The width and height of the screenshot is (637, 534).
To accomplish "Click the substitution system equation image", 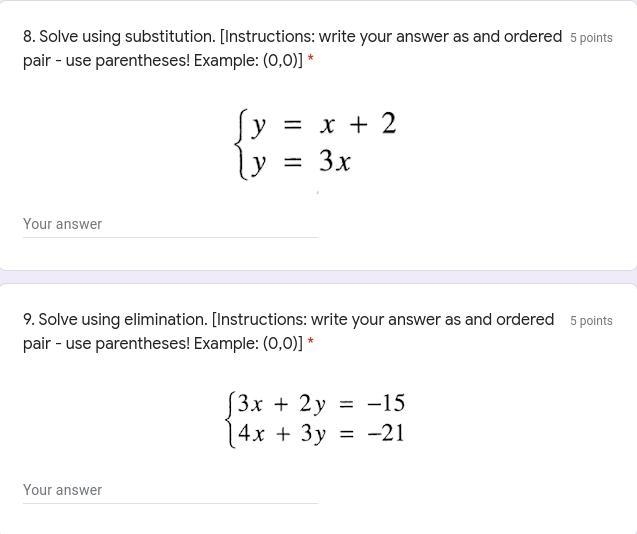I will (x=316, y=144).
